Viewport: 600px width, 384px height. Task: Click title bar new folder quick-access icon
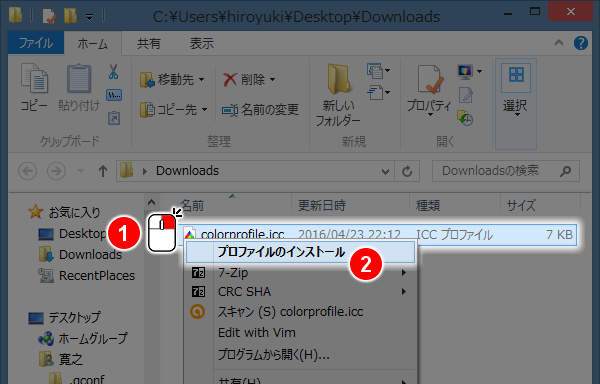click(x=71, y=16)
